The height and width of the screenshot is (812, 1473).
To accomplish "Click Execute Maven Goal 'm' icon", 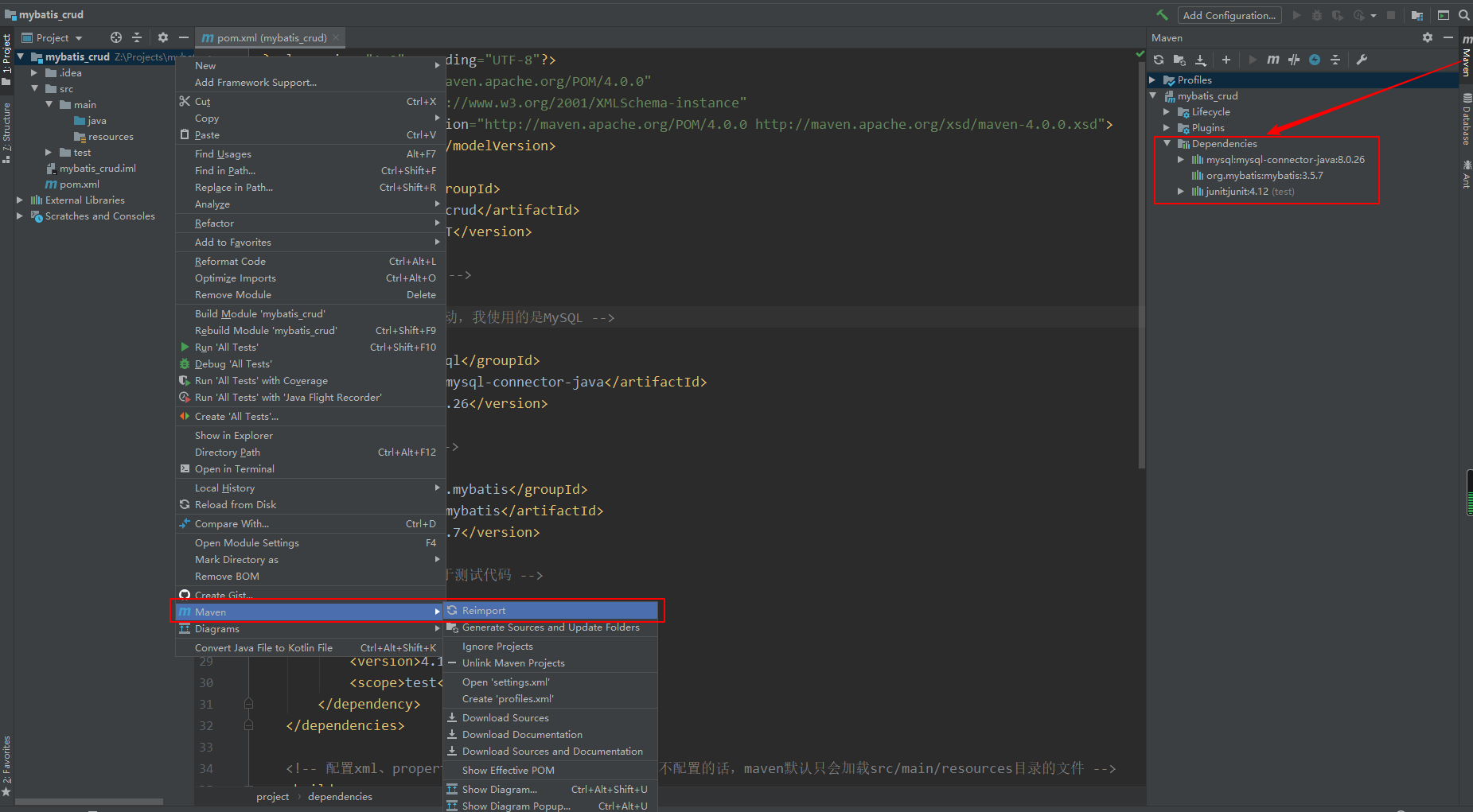I will [1273, 60].
